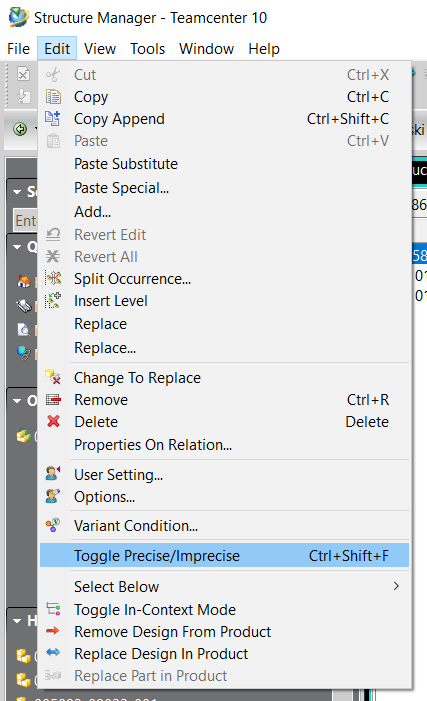Click the Variant Condition icon
The height and width of the screenshot is (701, 427).
pos(53,525)
